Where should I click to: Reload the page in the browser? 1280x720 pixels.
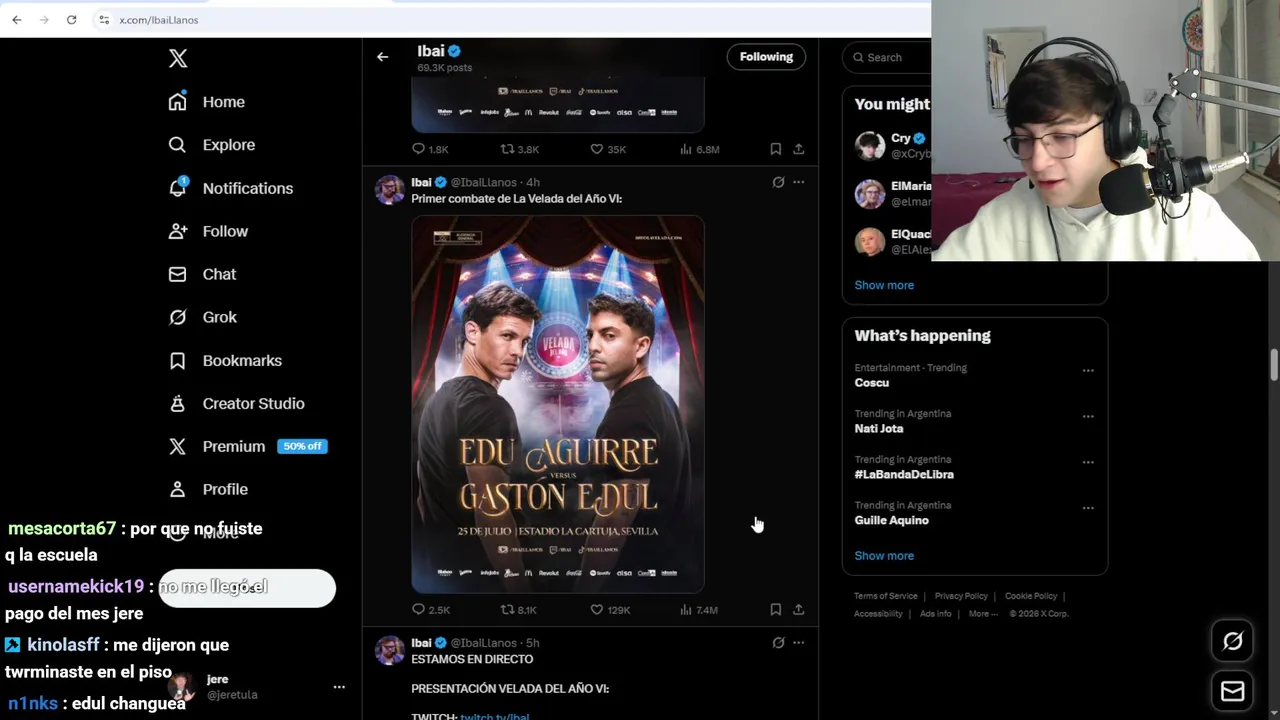coord(71,20)
